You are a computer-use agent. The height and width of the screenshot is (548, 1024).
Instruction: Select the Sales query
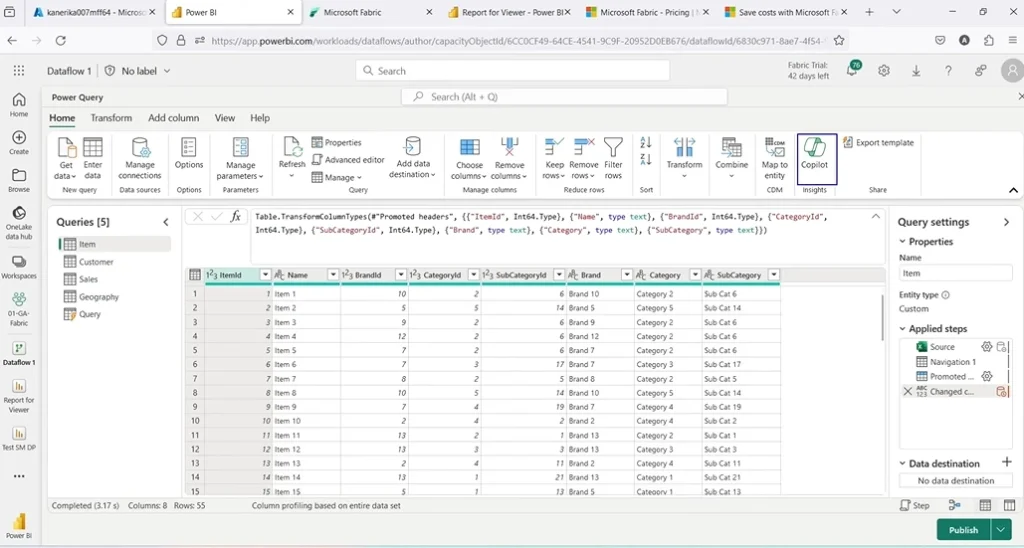click(x=88, y=279)
